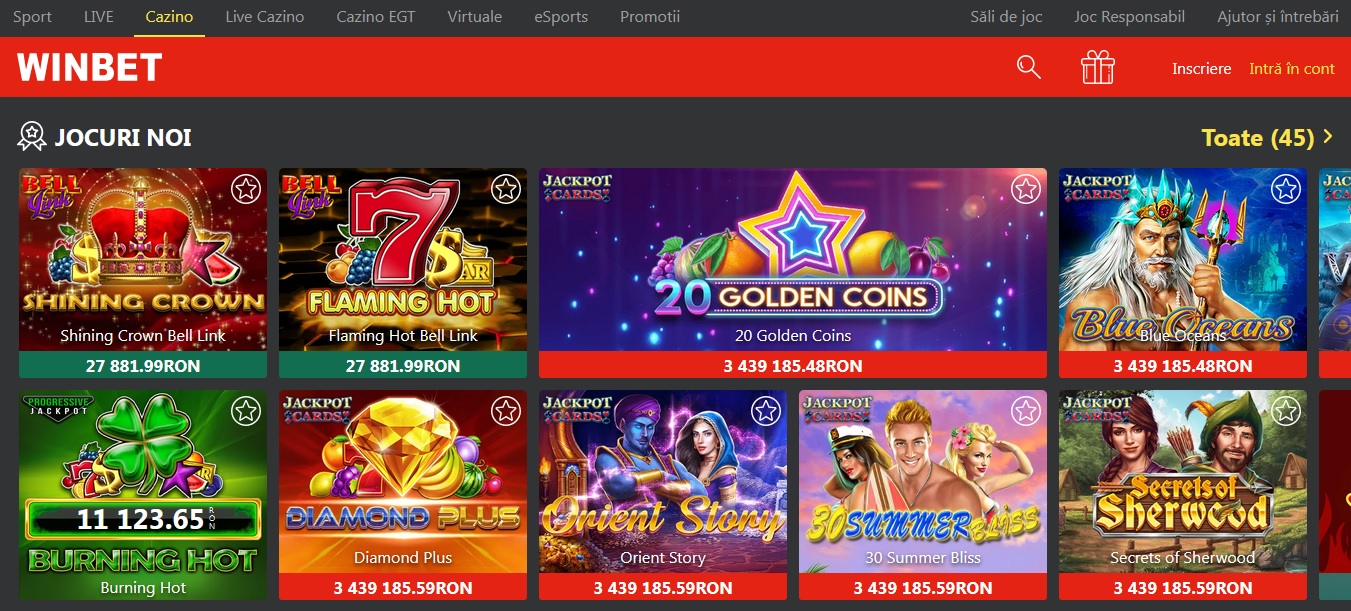Click Intră în cont to log in
The image size is (1351, 611).
pos(1292,68)
